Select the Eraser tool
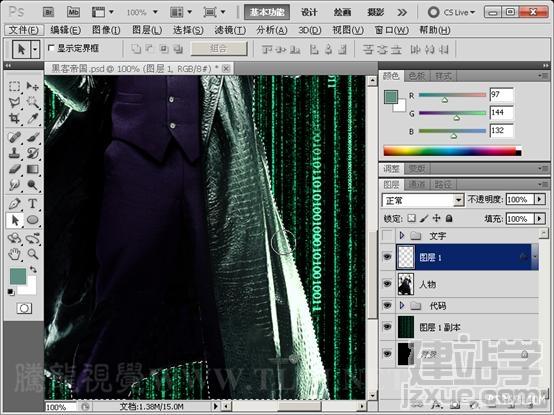The width and height of the screenshot is (554, 415). [14, 169]
